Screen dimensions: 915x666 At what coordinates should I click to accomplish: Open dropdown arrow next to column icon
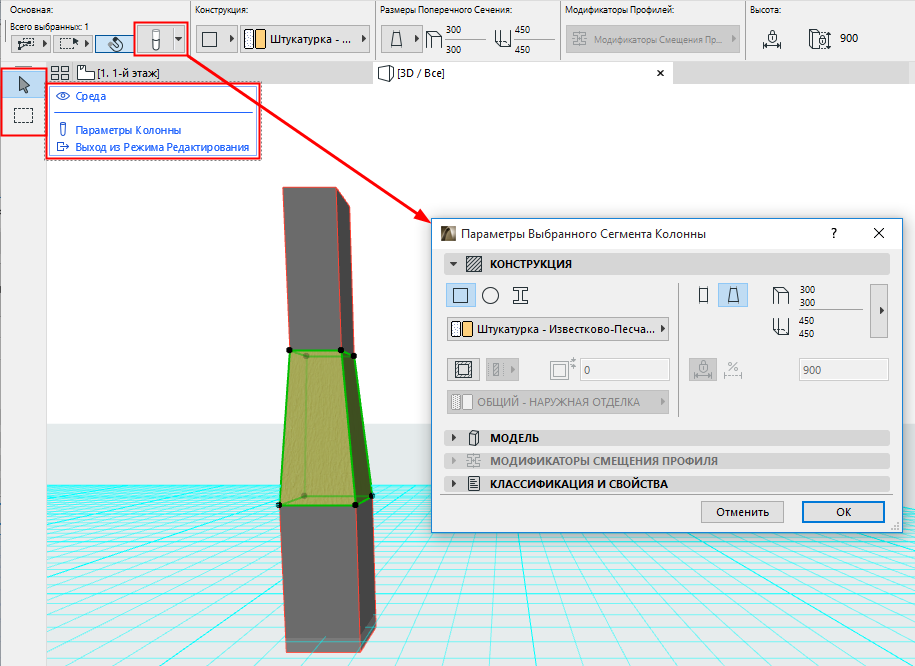pyautogui.click(x=179, y=40)
